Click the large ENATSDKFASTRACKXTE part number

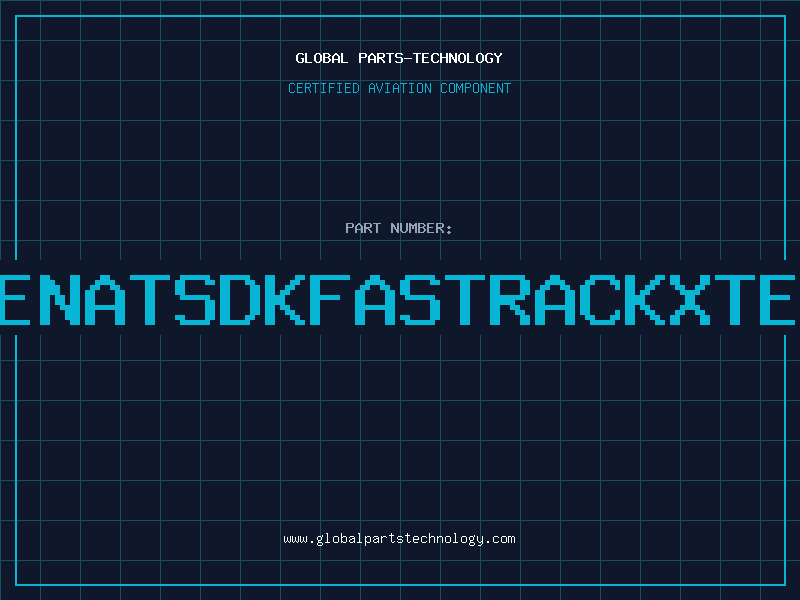[398, 300]
